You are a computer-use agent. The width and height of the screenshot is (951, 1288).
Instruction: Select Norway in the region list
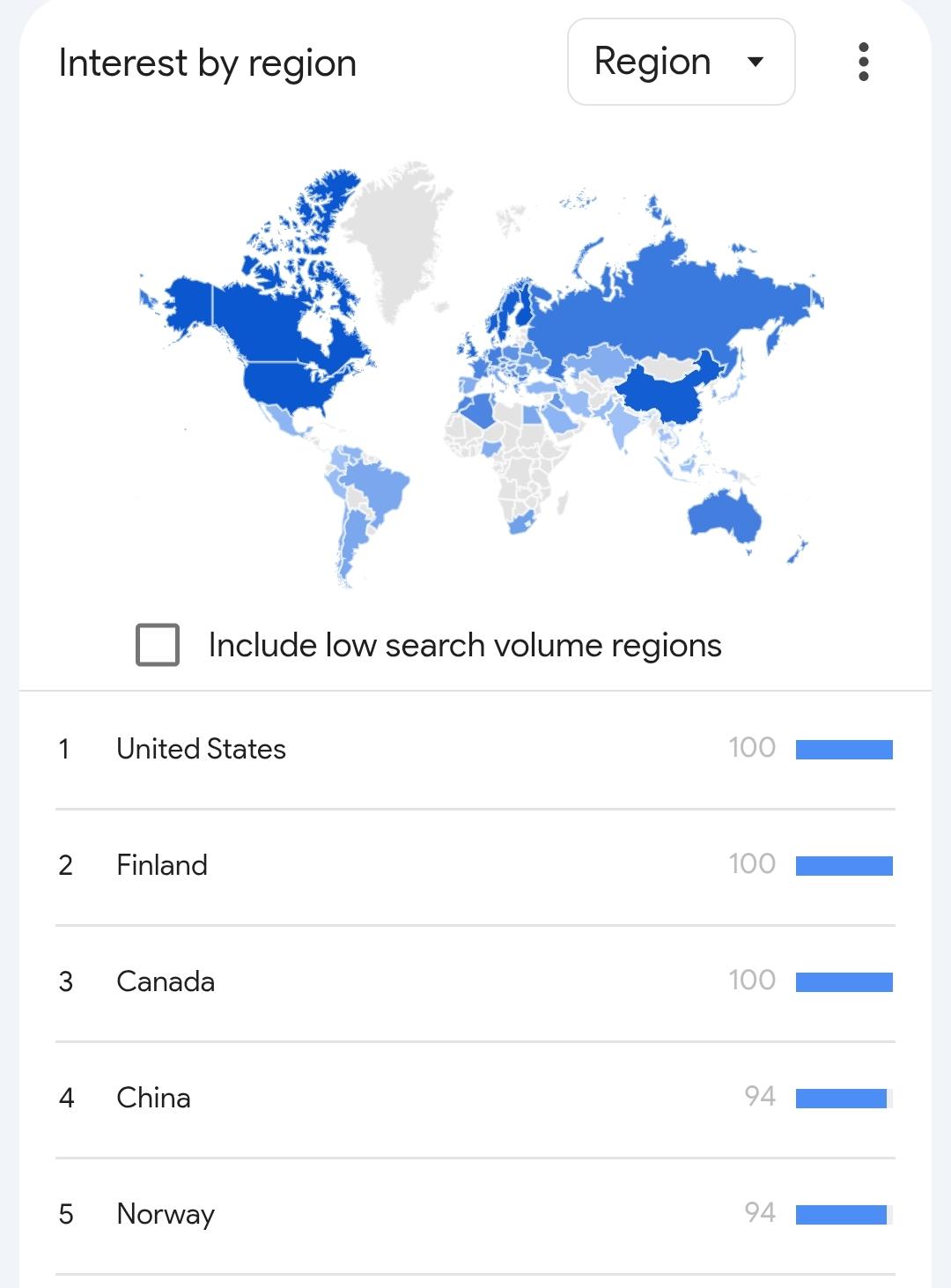166,1214
